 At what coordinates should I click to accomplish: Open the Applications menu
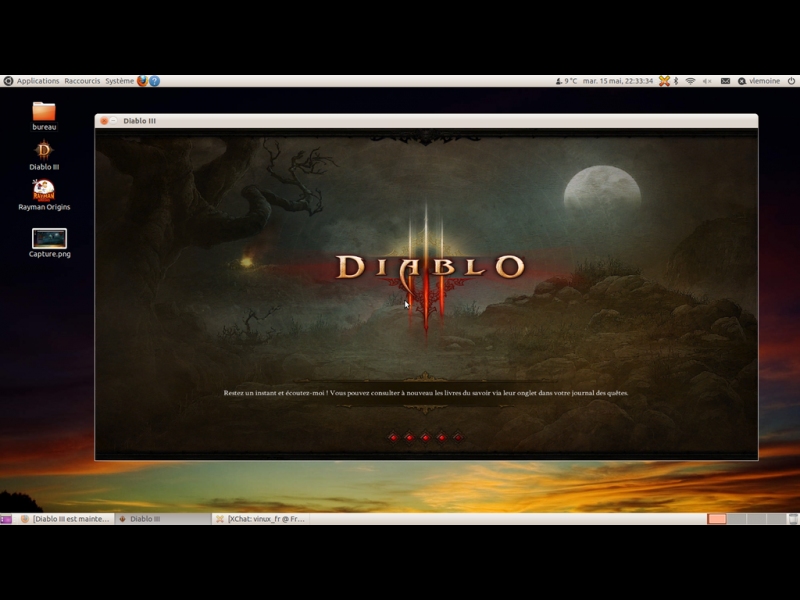pyautogui.click(x=37, y=81)
